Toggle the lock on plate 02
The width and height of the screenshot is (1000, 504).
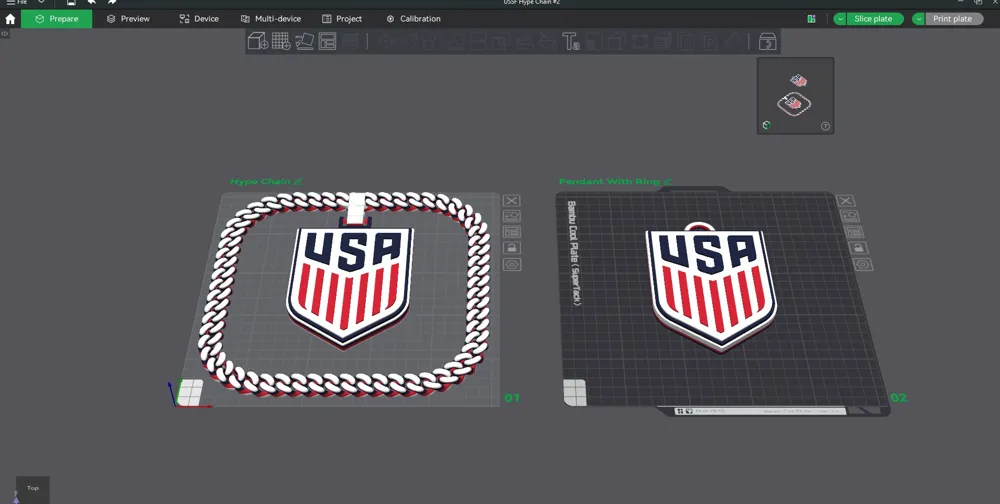[858, 248]
